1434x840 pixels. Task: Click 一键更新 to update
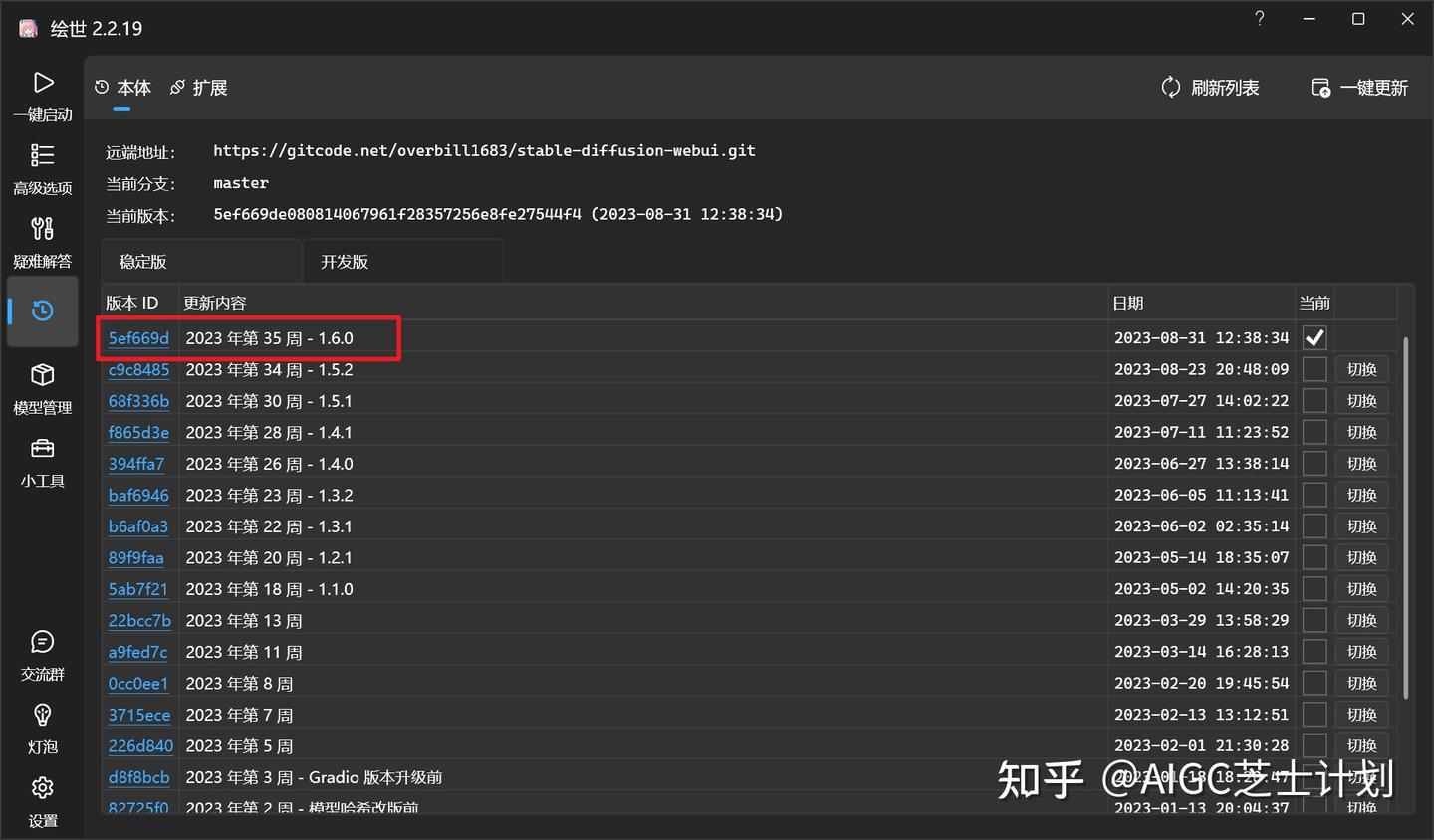1360,88
